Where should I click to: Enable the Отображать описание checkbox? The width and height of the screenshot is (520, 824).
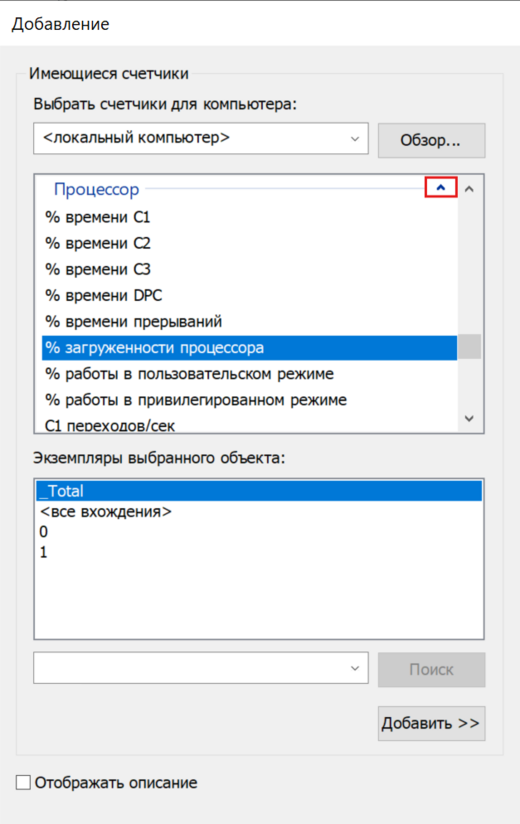click(23, 782)
